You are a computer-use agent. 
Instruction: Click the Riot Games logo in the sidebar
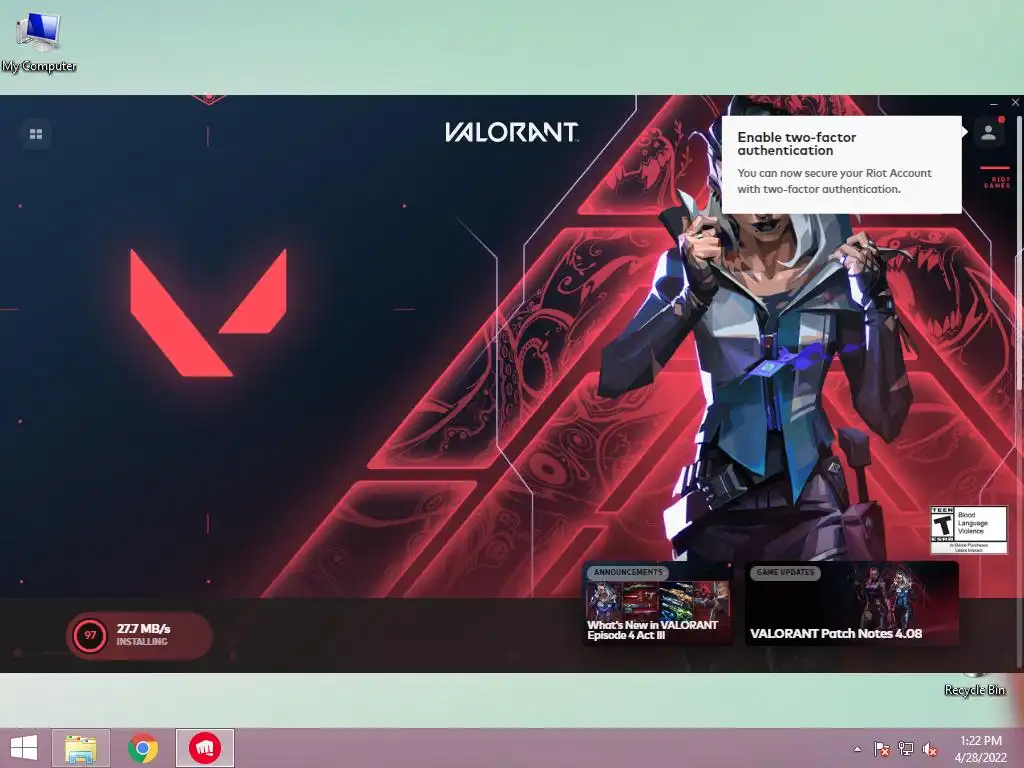pos(996,179)
